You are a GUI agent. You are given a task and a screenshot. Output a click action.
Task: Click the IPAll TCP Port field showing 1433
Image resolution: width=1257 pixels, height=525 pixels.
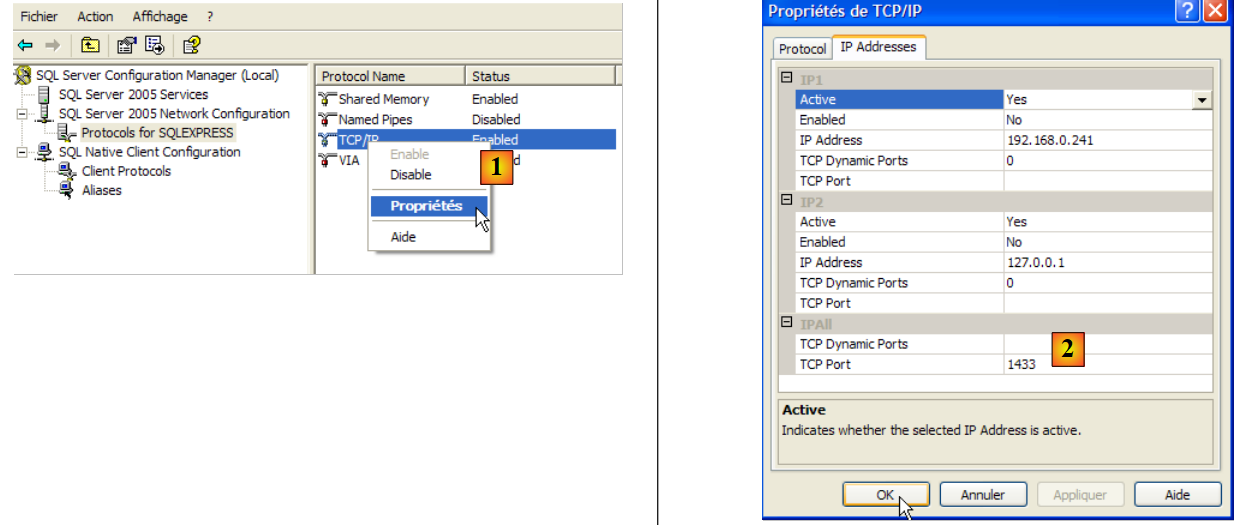tap(1106, 365)
